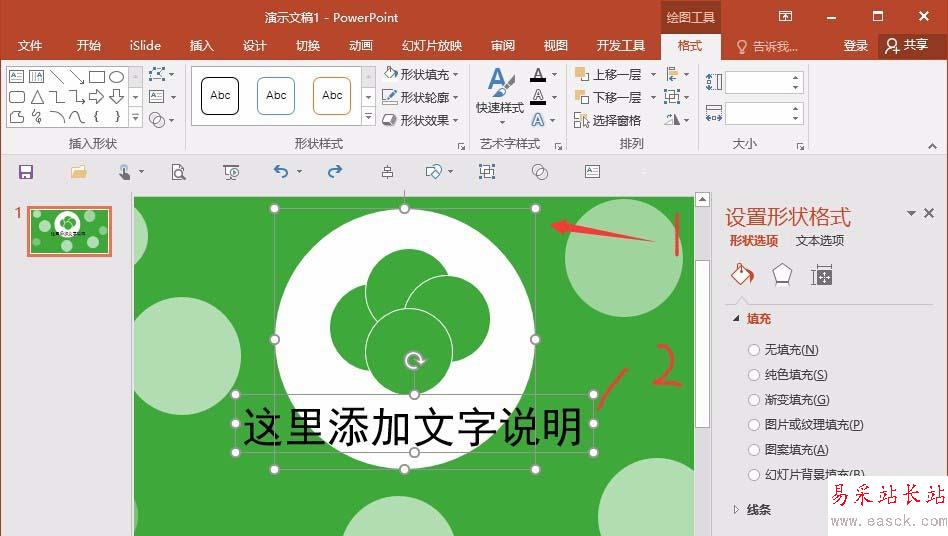This screenshot has height=536, width=948.
Task: Click the text box icon in quick toolbar
Action: pos(592,172)
